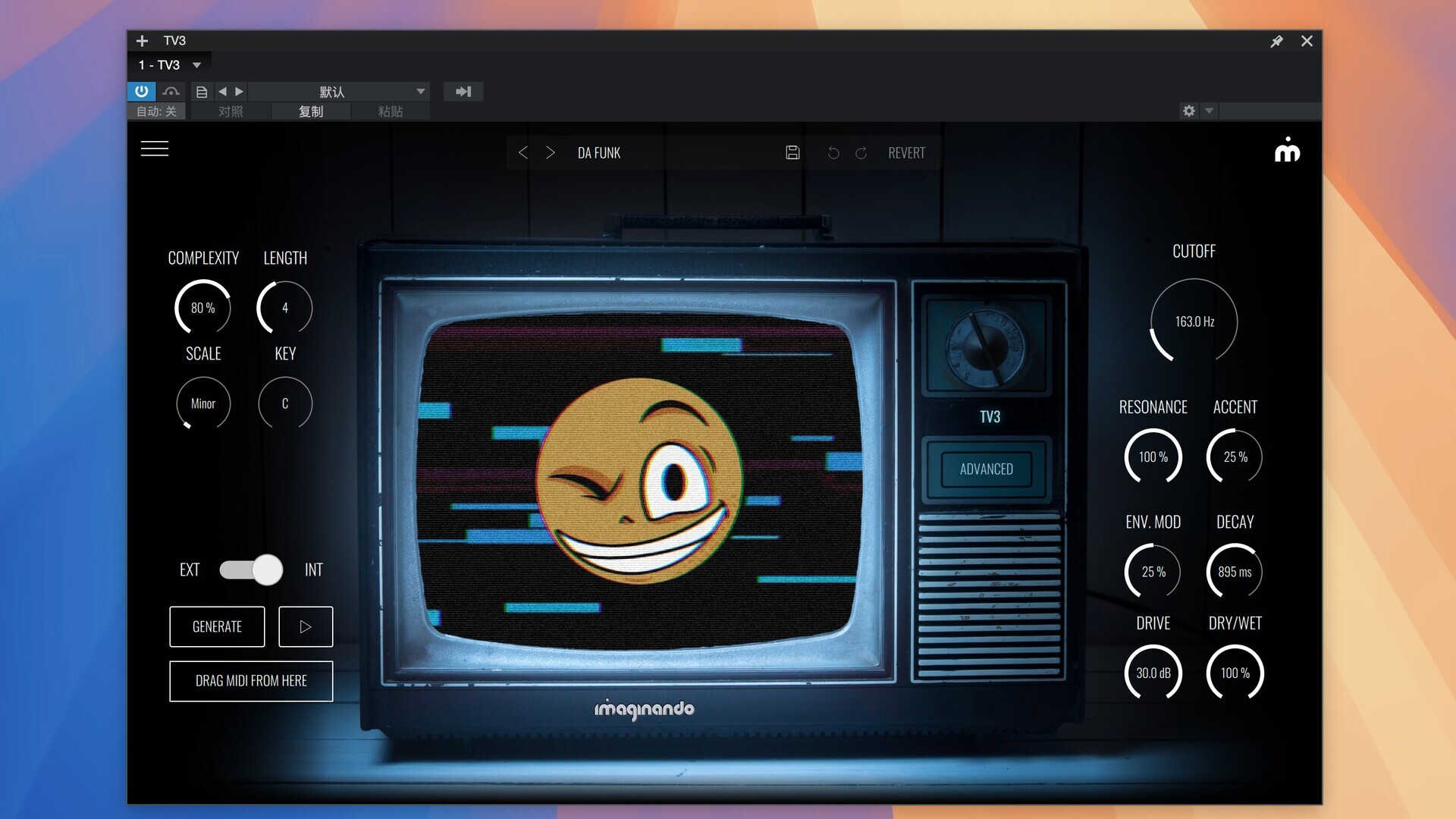The width and height of the screenshot is (1456, 819).
Task: Redo last change in plugin
Action: (x=861, y=152)
